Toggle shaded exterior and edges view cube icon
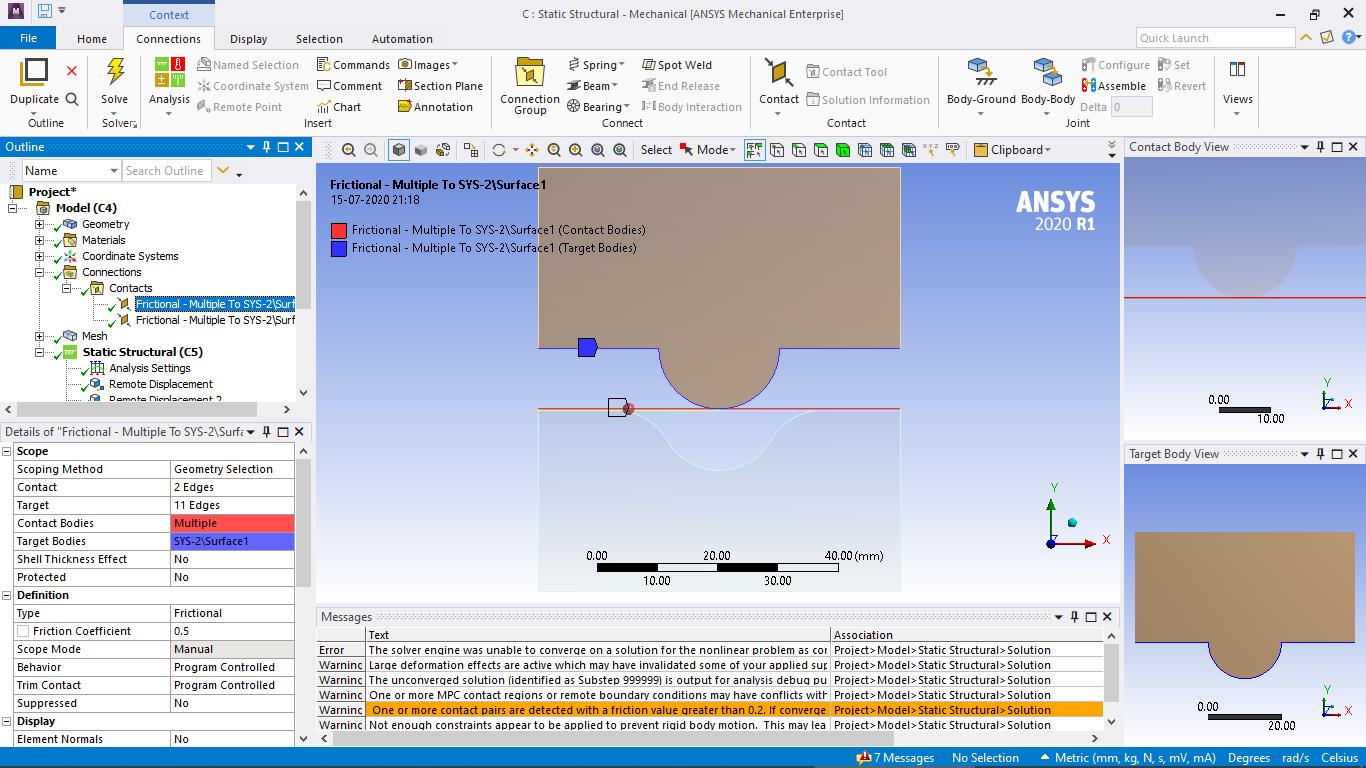Viewport: 1366px width, 768px height. pos(399,150)
